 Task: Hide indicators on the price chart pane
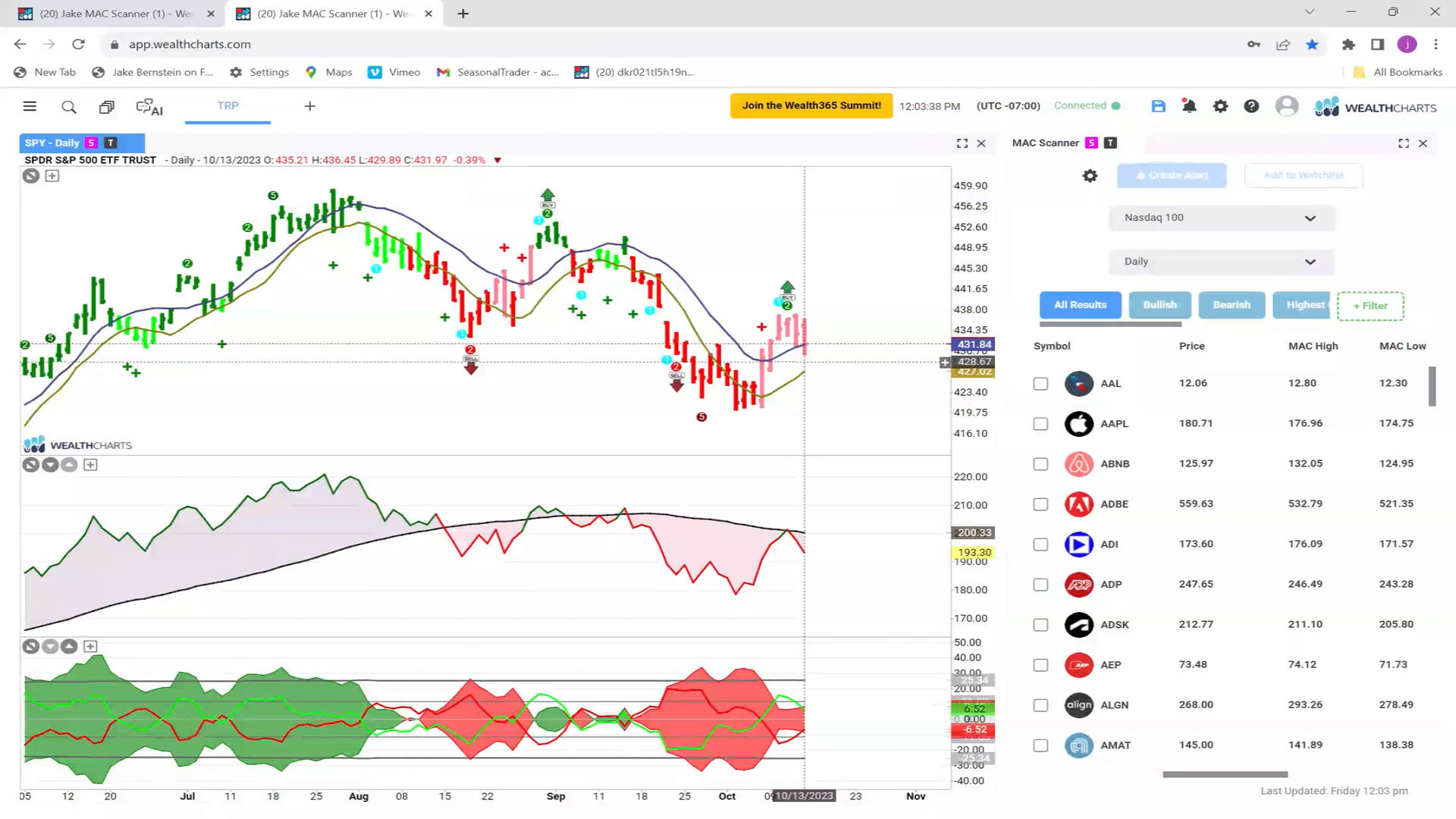pyautogui.click(x=30, y=176)
